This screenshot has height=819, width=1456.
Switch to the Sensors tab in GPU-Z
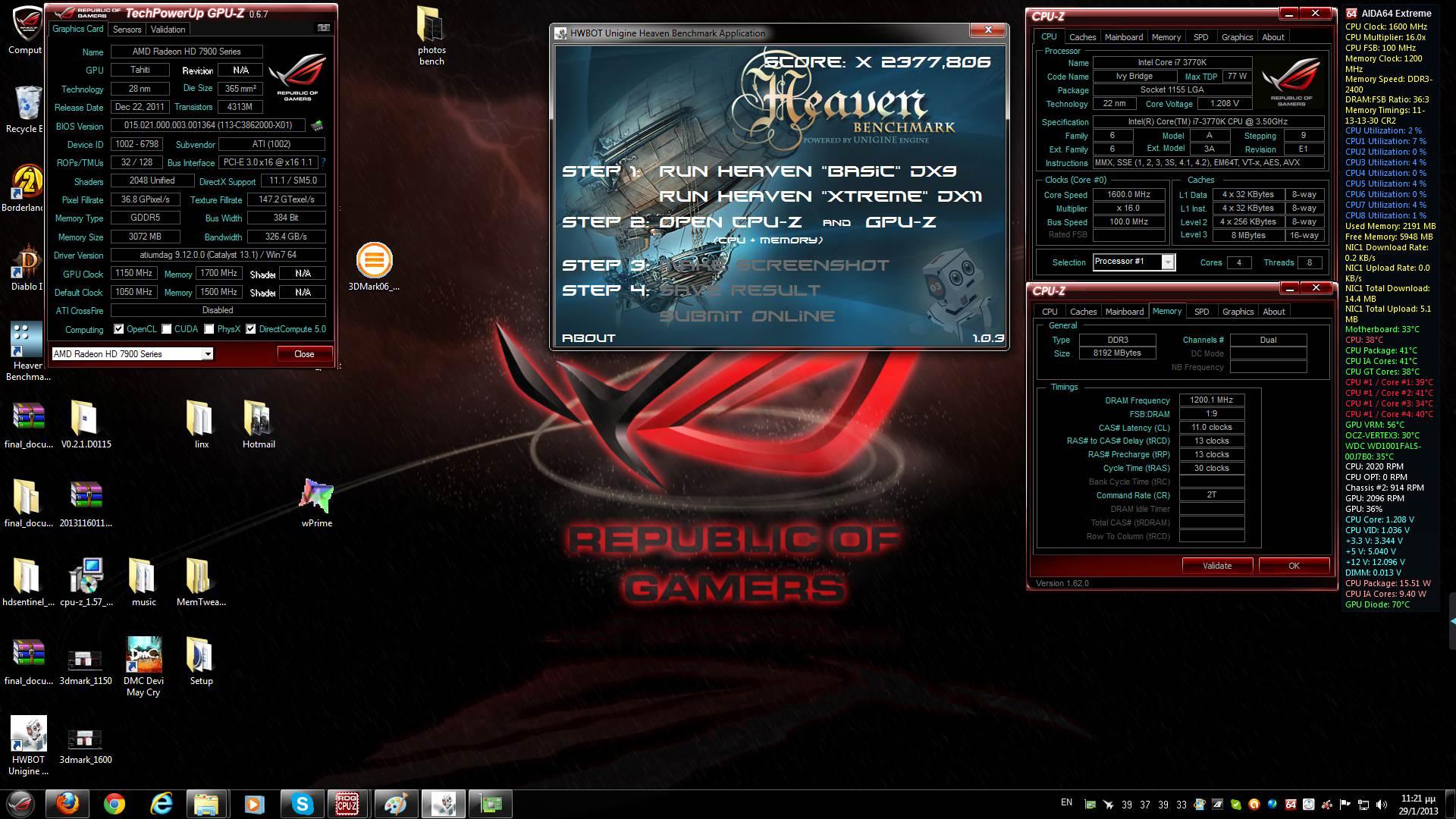tap(127, 30)
